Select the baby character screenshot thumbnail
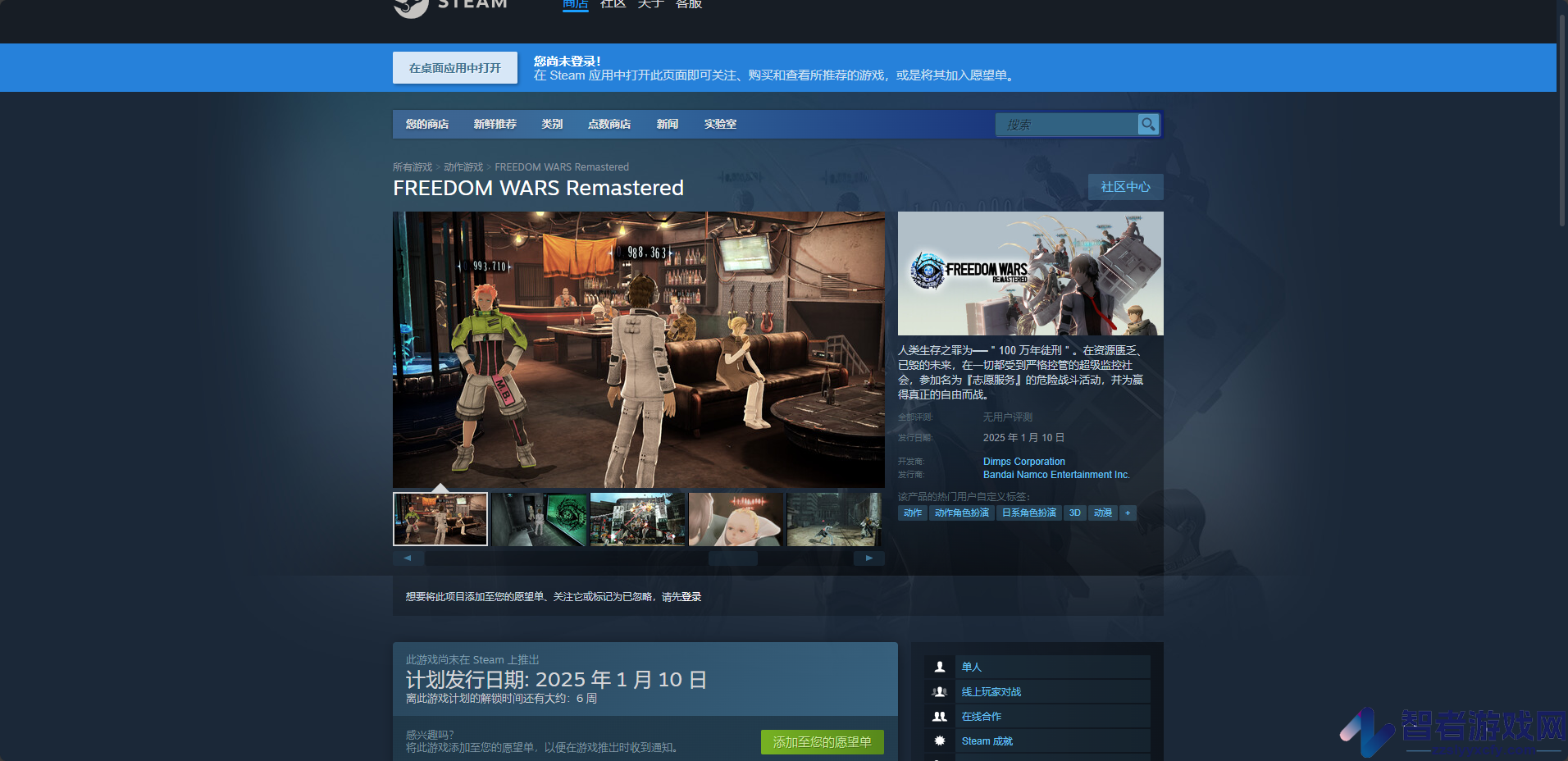 coord(736,519)
